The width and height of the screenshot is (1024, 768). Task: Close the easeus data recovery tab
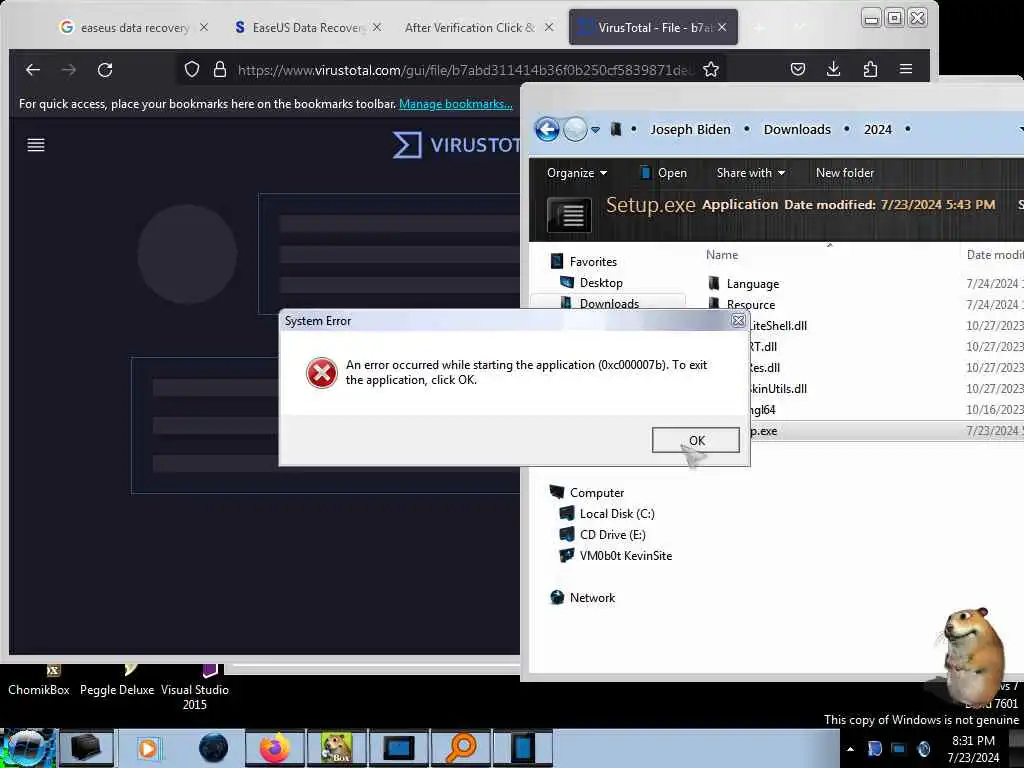(x=204, y=27)
